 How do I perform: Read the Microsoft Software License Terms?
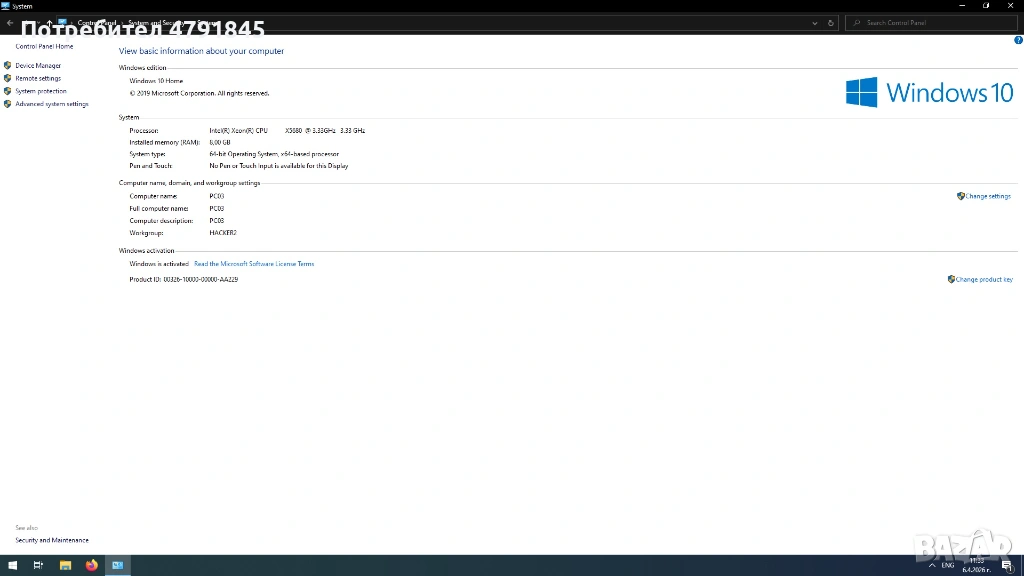click(x=254, y=264)
